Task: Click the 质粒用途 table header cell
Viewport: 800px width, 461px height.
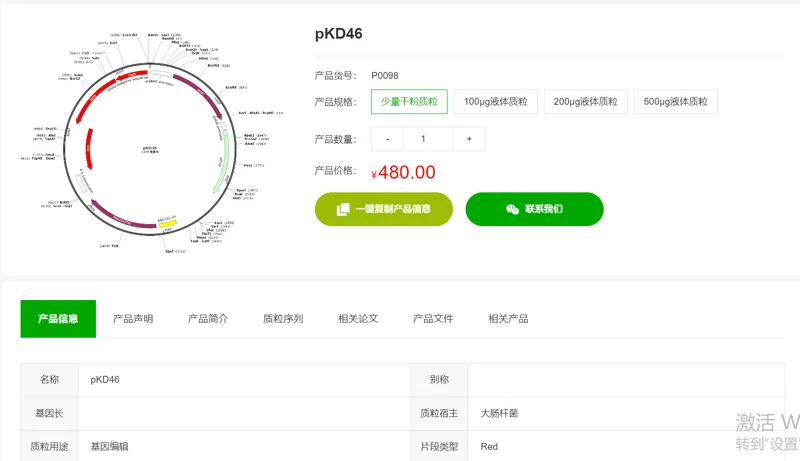Action: (49, 447)
